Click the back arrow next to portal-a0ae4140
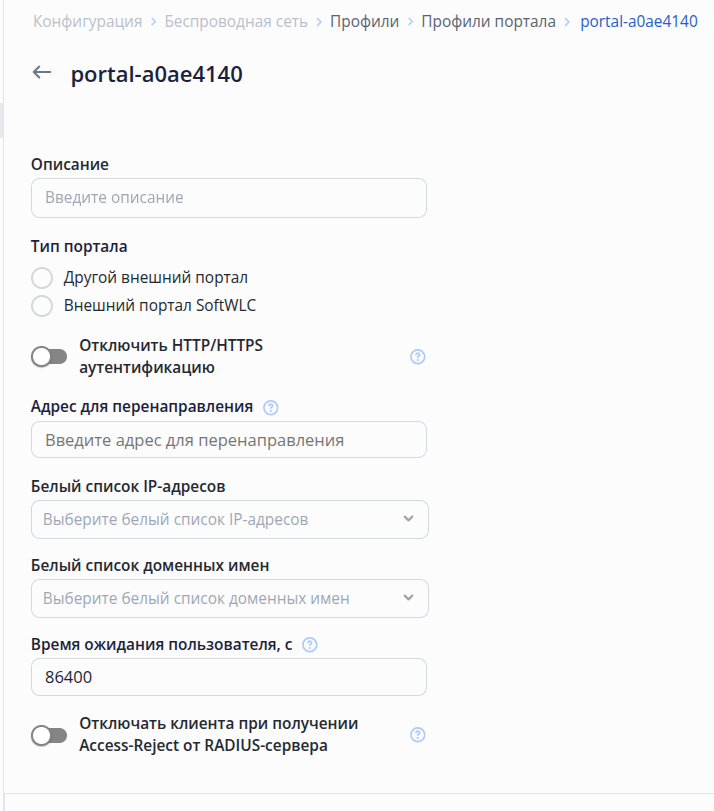Image resolution: width=714 pixels, height=811 pixels. click(x=42, y=73)
